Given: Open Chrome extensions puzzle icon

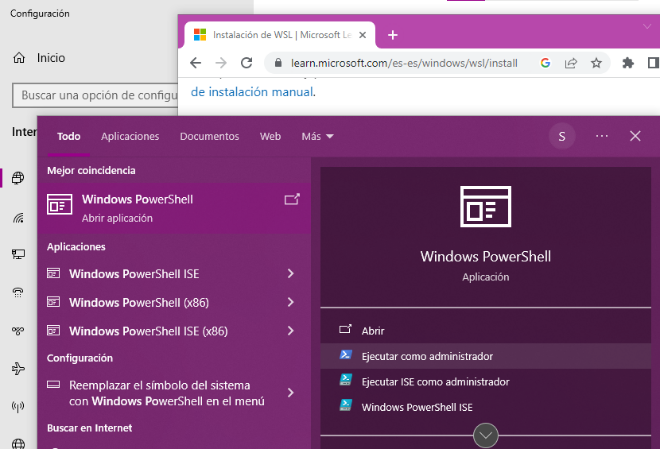Looking at the screenshot, I should 628,63.
